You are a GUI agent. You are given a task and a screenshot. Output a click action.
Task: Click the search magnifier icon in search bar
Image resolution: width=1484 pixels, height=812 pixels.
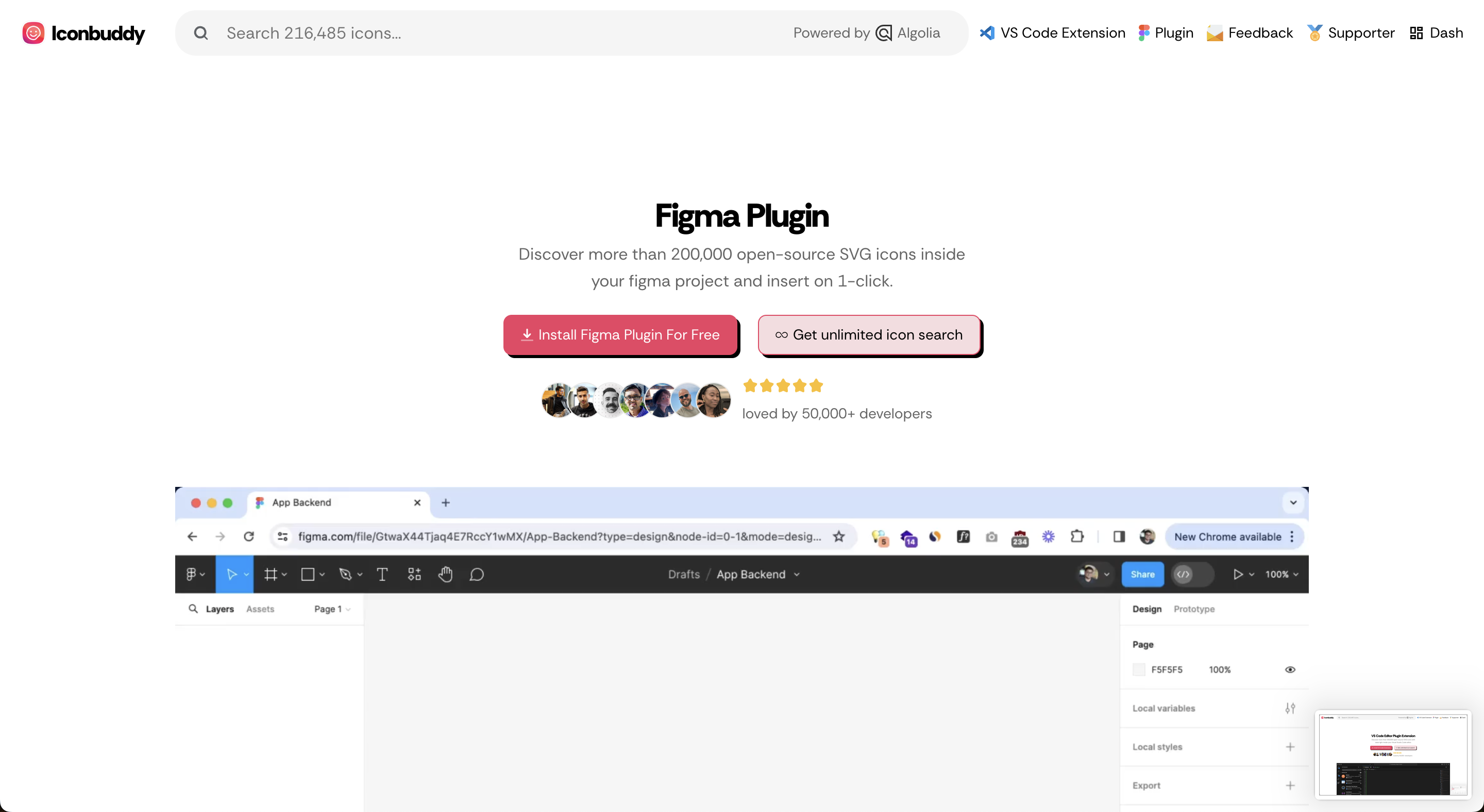coord(200,33)
